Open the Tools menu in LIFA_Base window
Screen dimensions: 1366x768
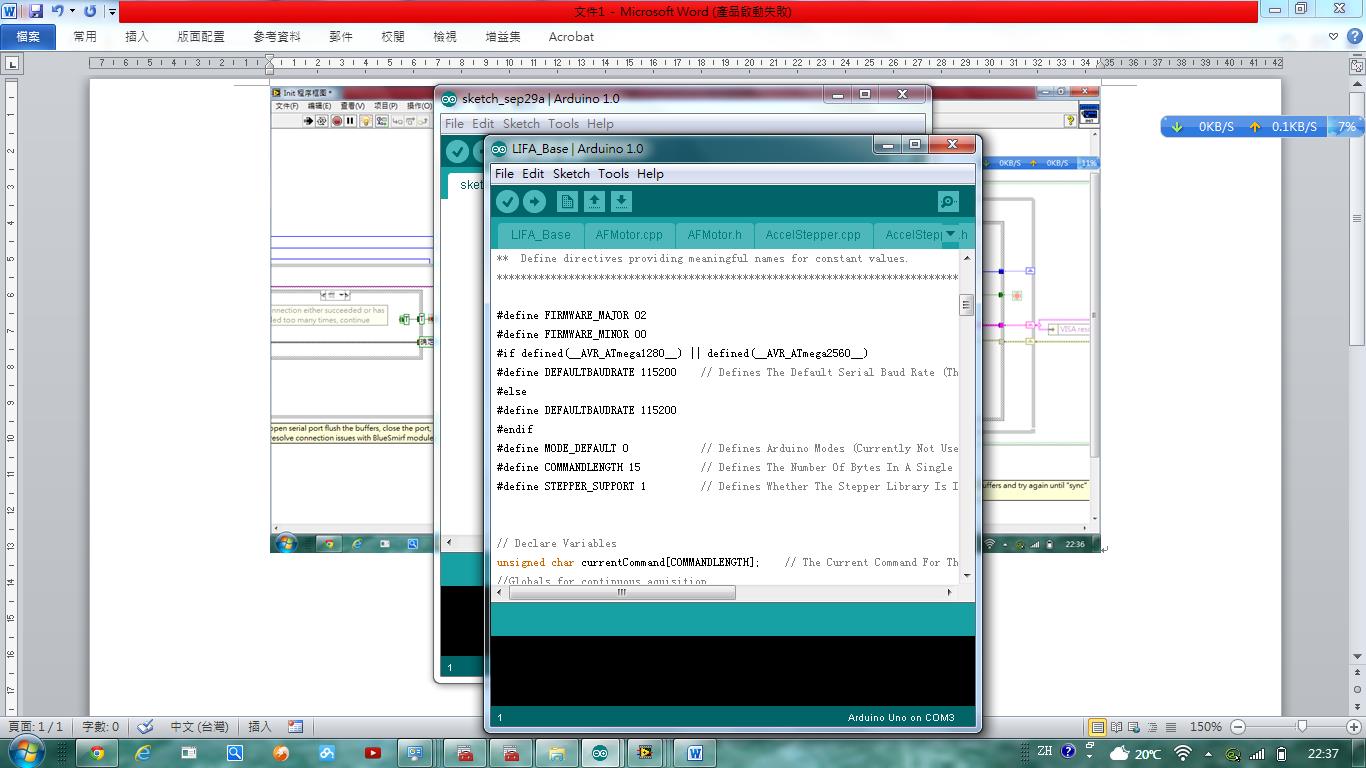(613, 173)
